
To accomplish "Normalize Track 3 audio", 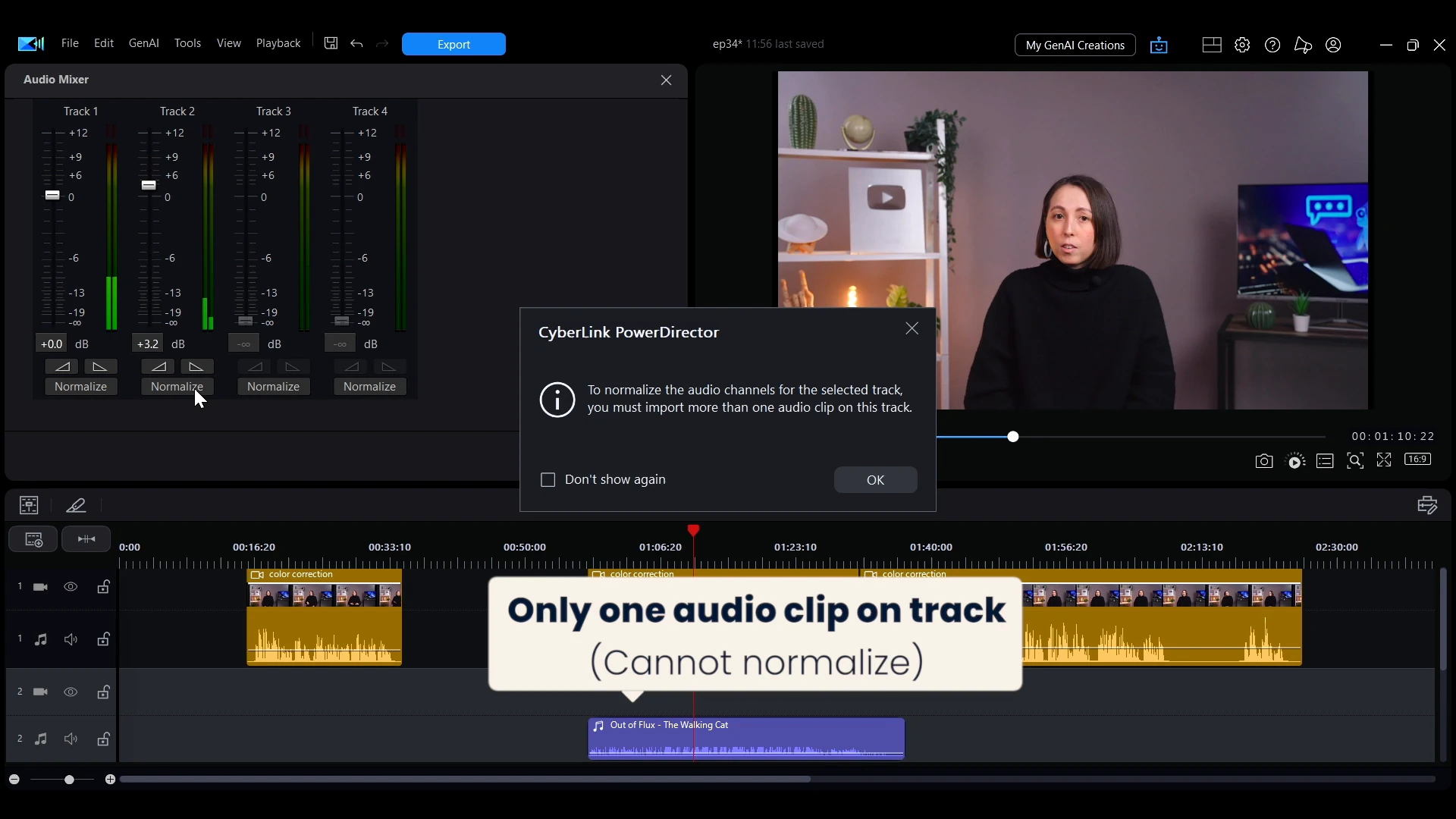I will click(x=274, y=387).
